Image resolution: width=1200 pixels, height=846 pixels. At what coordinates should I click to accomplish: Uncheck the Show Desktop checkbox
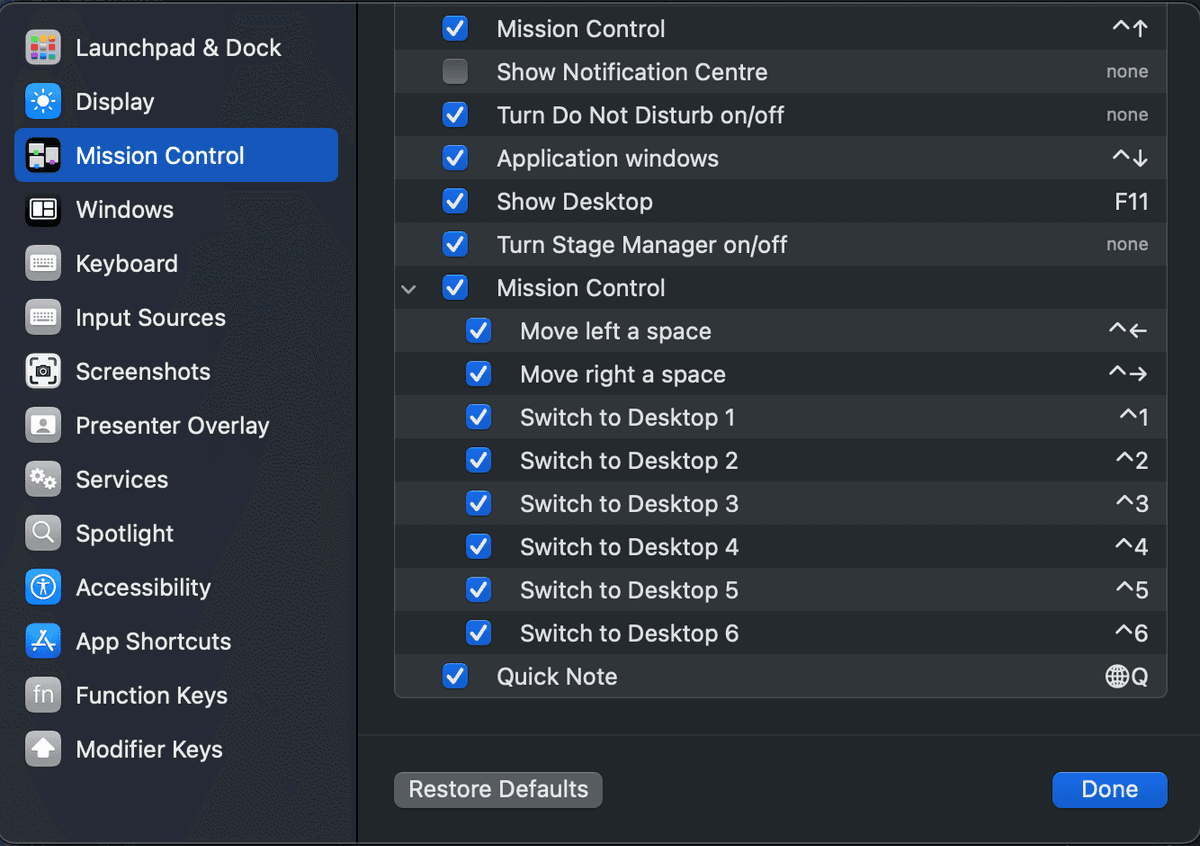(x=455, y=202)
